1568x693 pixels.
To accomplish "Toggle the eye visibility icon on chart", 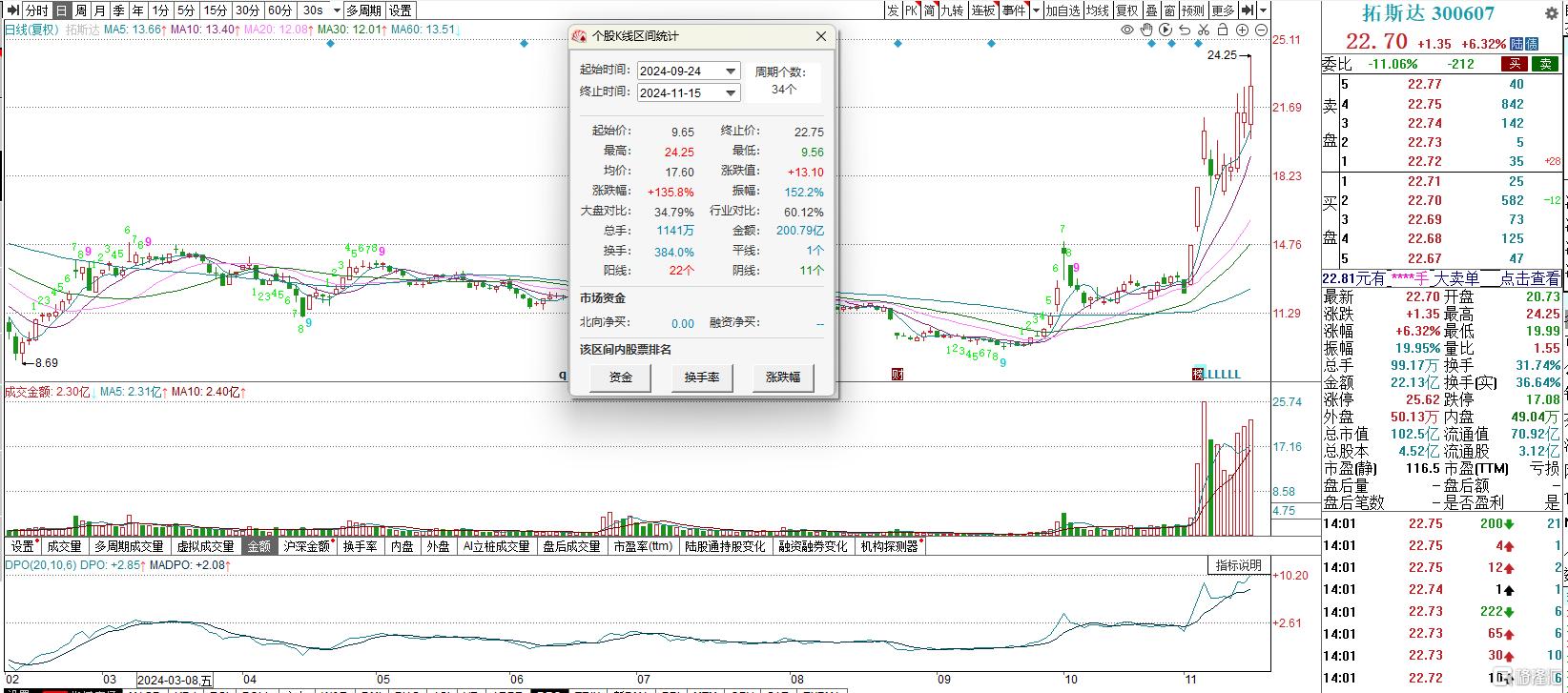I will pos(1127,30).
